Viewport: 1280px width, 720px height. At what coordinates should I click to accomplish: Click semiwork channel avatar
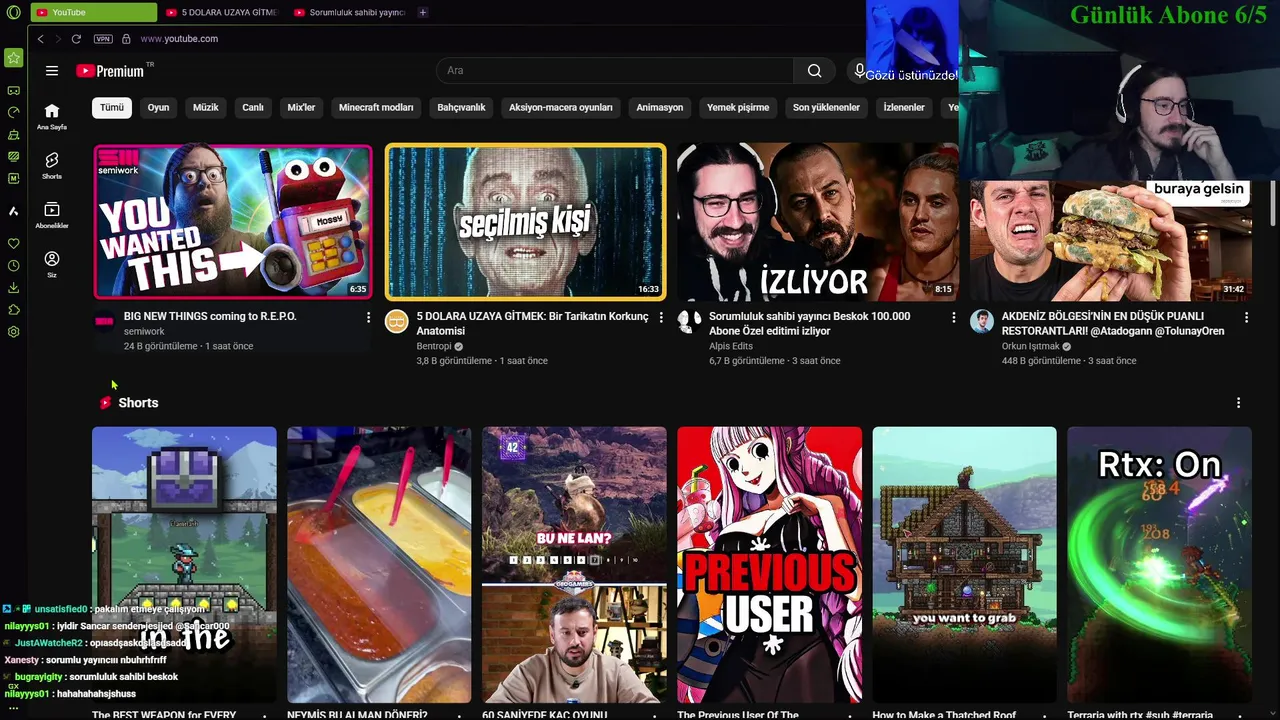(104, 322)
